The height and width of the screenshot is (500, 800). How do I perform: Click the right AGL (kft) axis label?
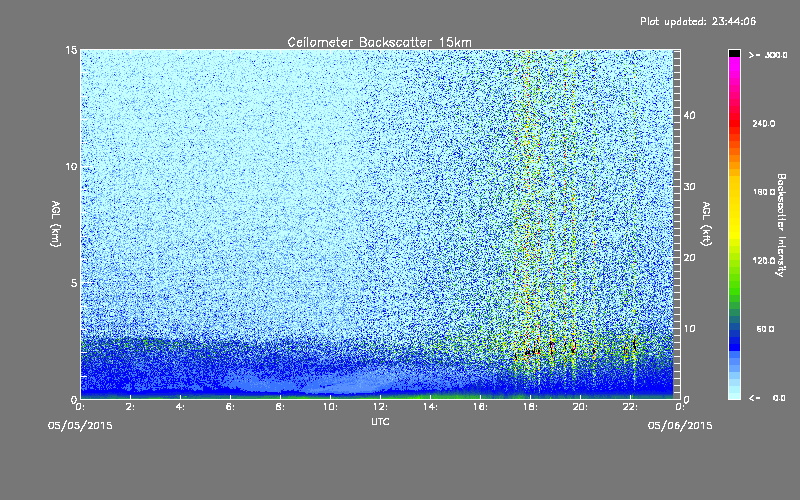click(706, 224)
